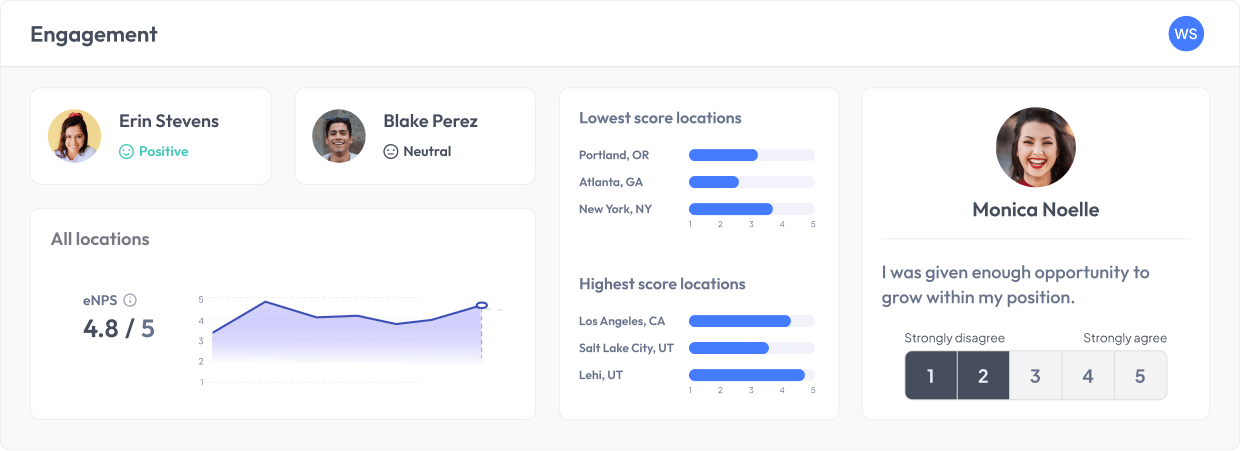Viewport: 1240px width, 451px height.
Task: Click the Atlanta, GA location label
Action: click(611, 182)
